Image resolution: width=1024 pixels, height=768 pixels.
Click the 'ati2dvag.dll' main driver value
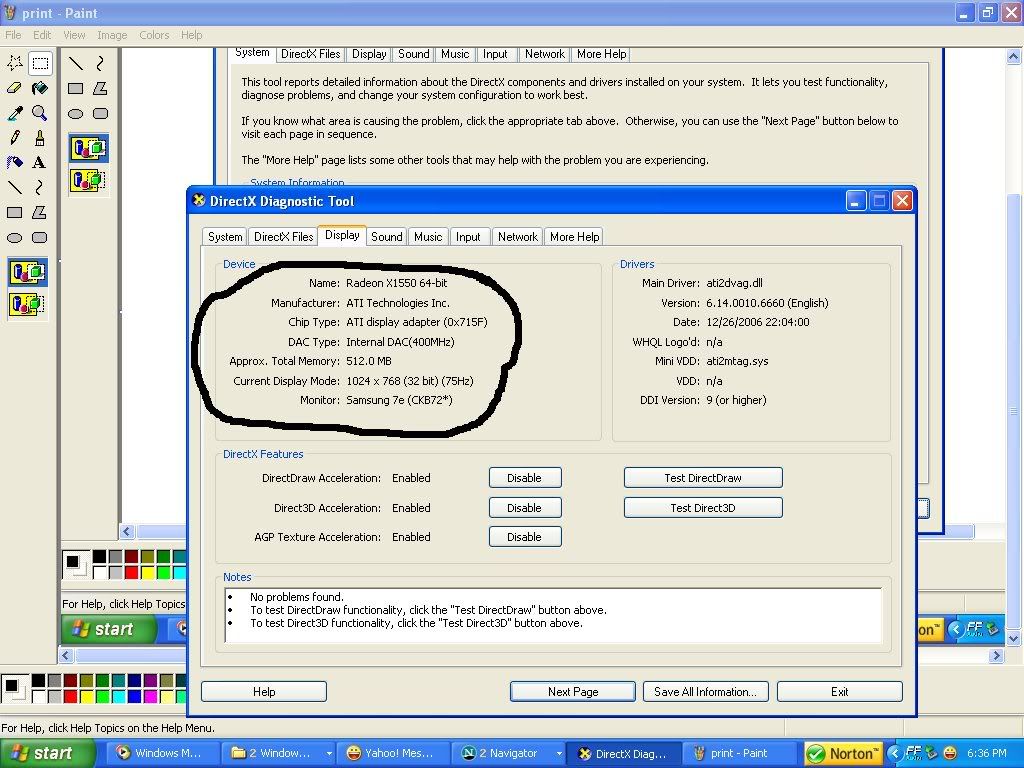coord(734,283)
